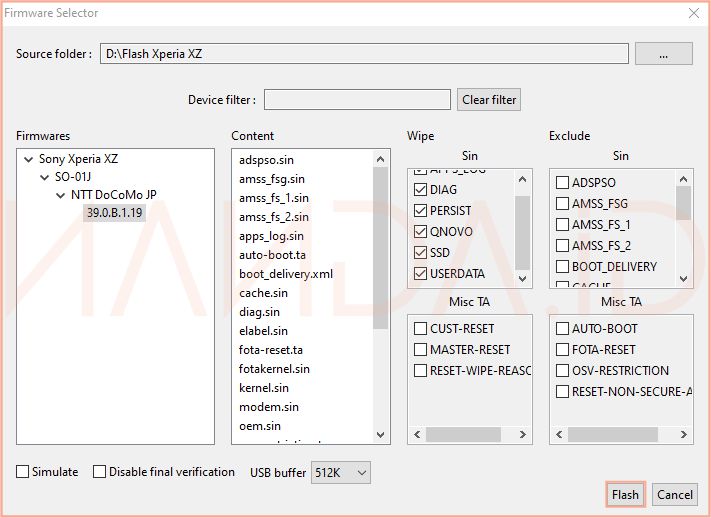Close the Firmware Selector window
711x518 pixels.
(x=694, y=13)
